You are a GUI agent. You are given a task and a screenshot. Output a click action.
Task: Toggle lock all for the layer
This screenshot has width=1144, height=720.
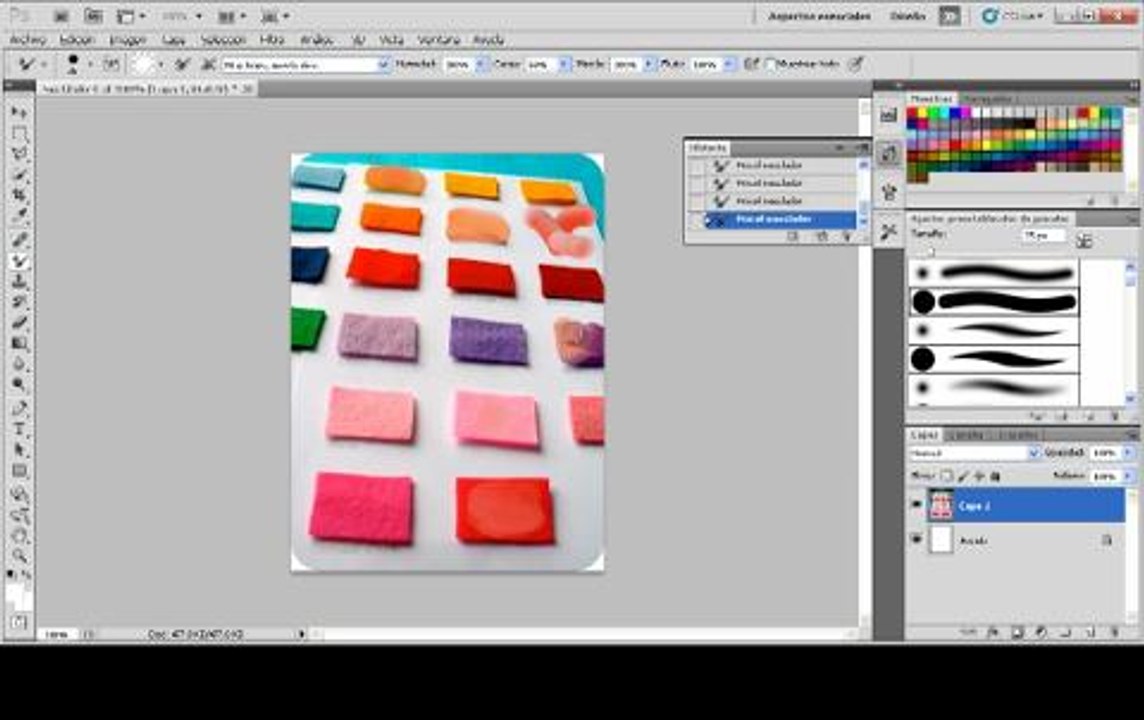tap(994, 476)
